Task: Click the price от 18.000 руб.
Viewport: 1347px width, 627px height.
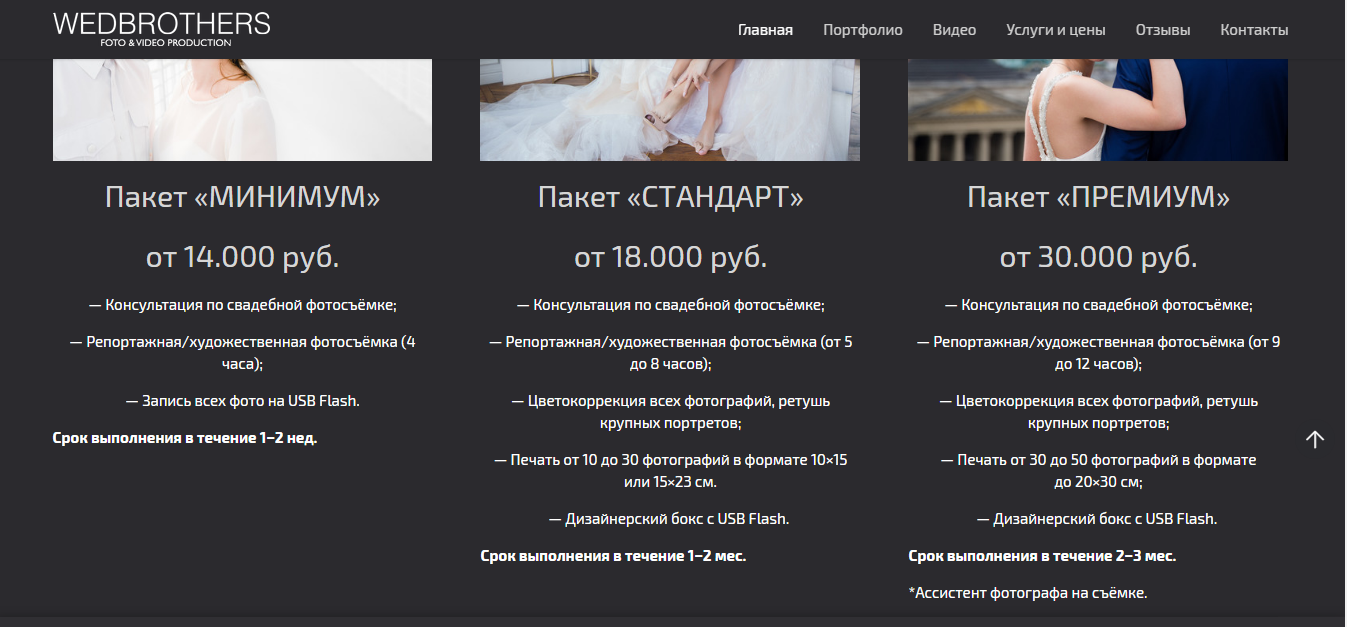Action: (670, 257)
